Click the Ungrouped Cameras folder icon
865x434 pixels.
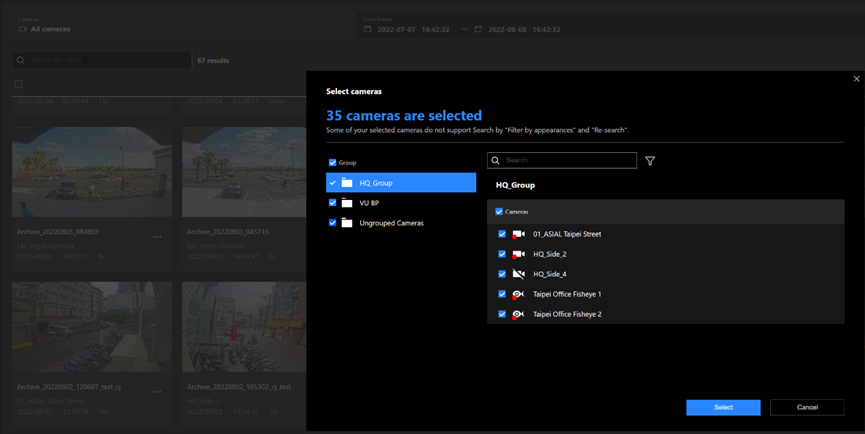click(347, 223)
